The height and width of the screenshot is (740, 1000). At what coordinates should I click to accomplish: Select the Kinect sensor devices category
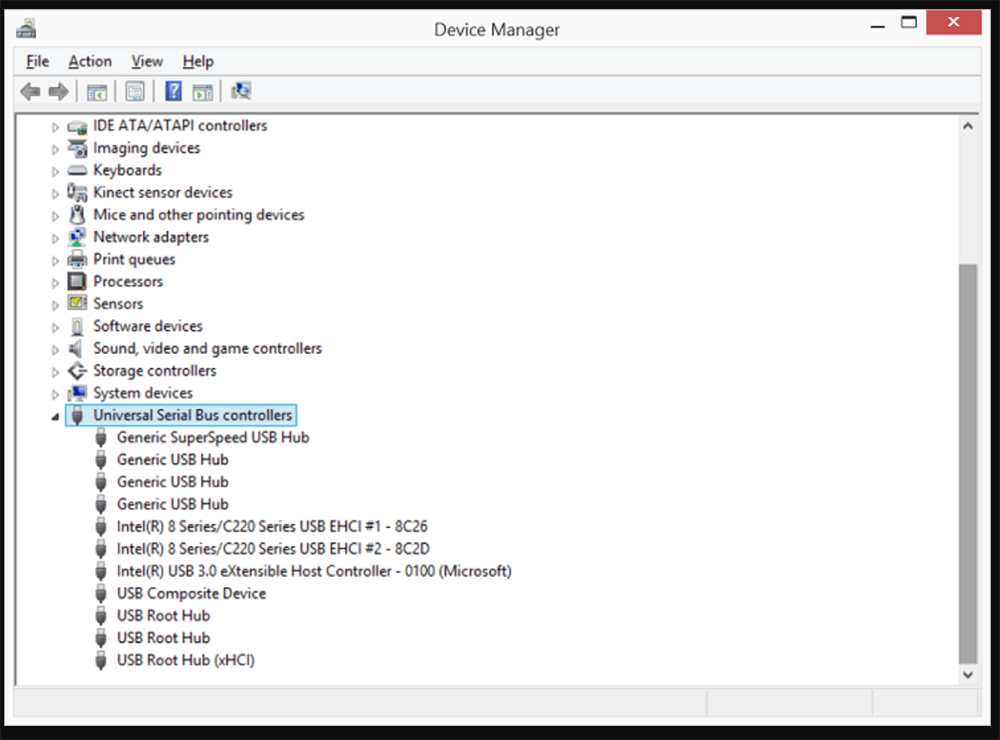coord(162,192)
